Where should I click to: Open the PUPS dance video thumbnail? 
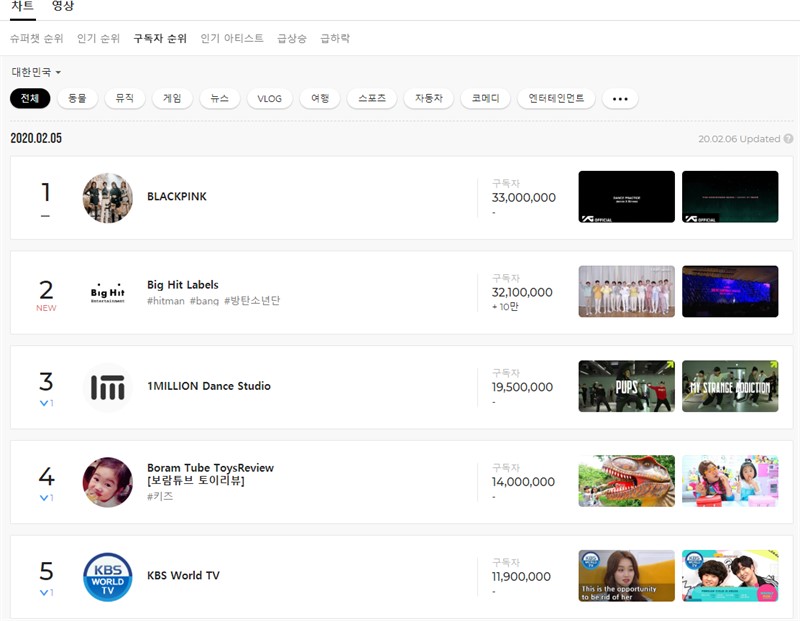point(626,386)
